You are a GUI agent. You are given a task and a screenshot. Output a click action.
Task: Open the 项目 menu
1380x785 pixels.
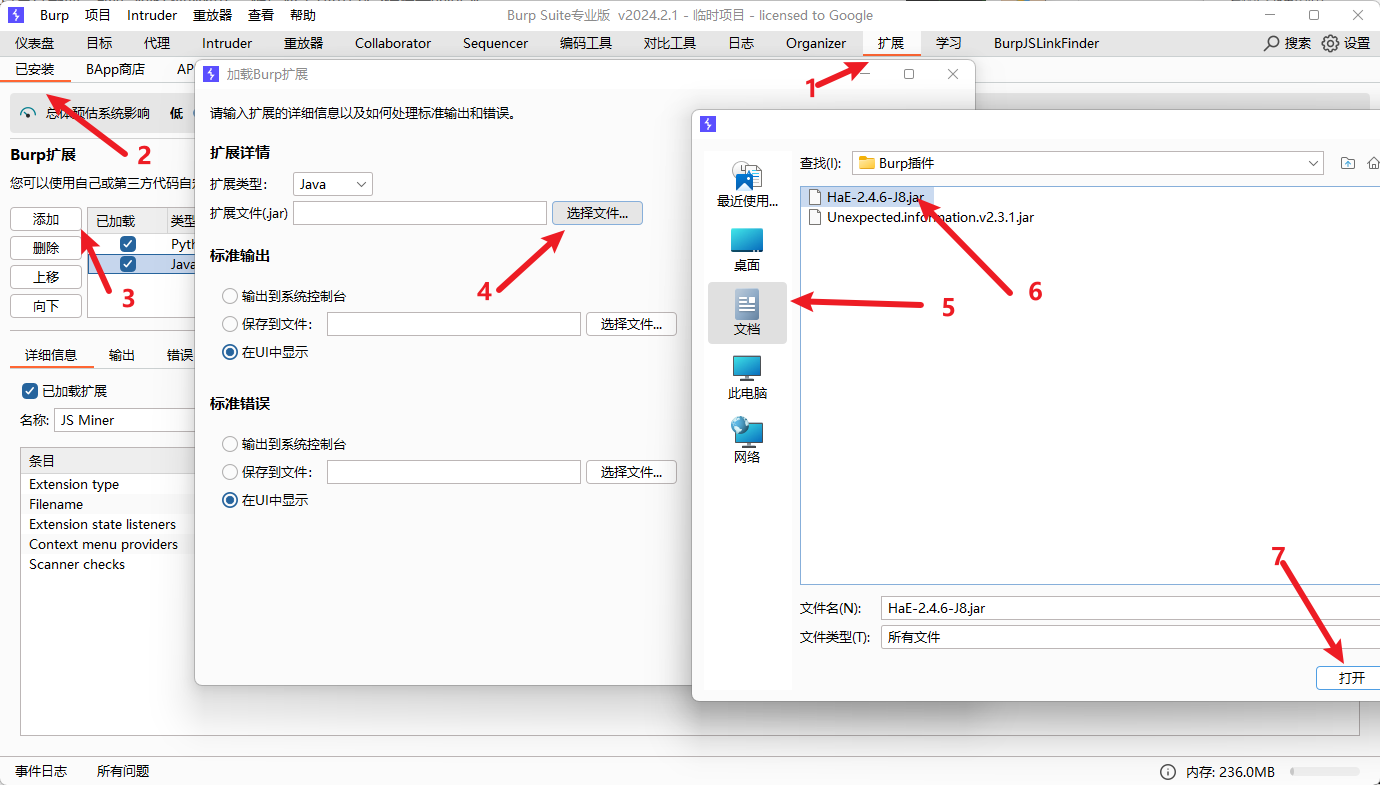98,15
